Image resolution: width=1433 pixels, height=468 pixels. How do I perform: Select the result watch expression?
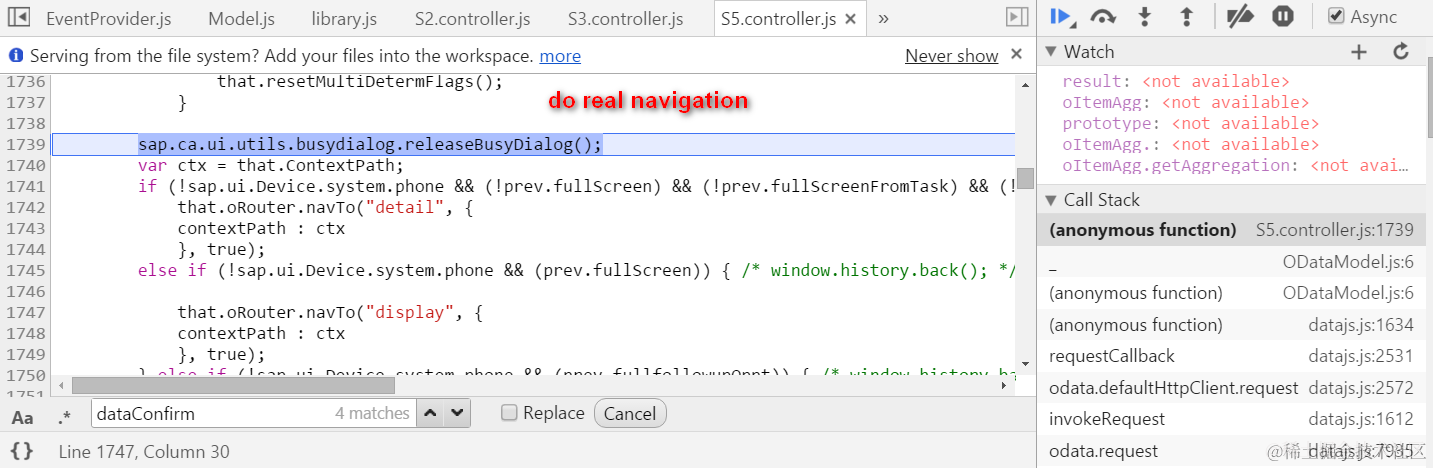tap(1176, 81)
